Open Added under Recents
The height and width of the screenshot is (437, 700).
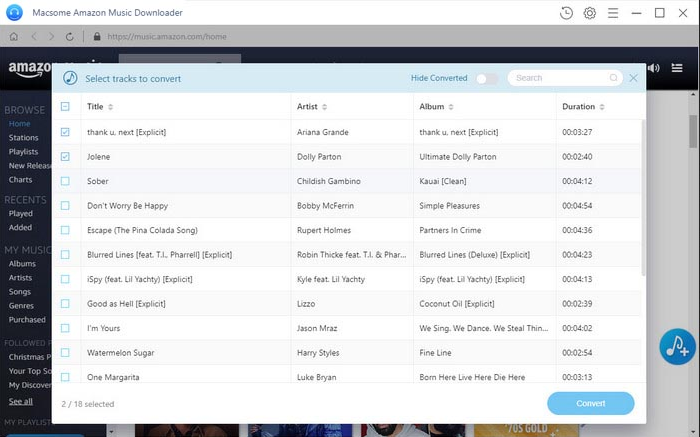pos(21,227)
